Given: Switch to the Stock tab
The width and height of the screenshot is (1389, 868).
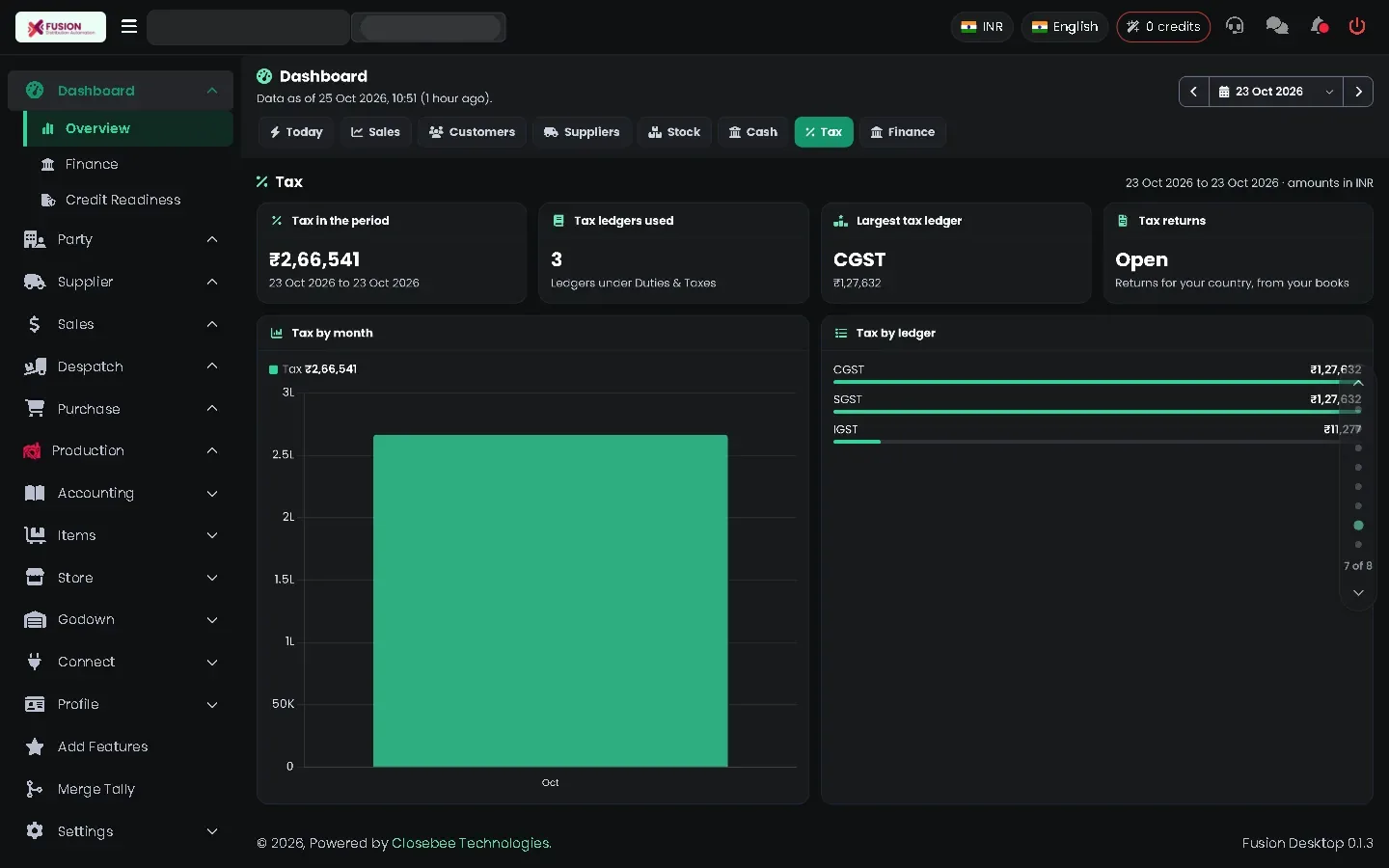Looking at the screenshot, I should (x=674, y=132).
